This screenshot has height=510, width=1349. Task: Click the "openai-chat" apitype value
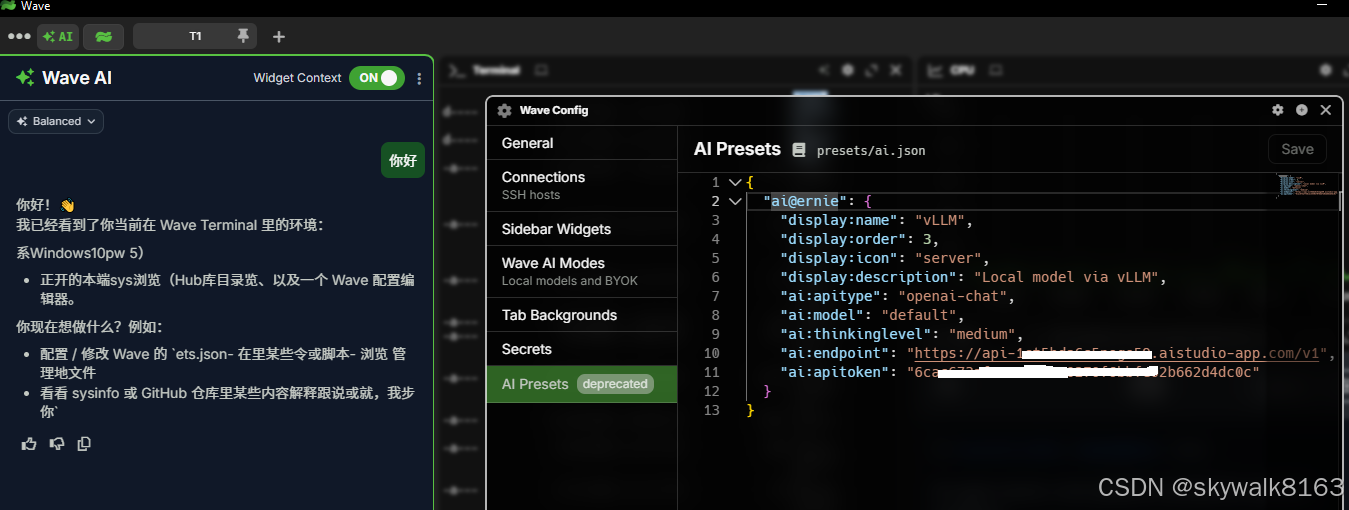pyautogui.click(x=956, y=296)
